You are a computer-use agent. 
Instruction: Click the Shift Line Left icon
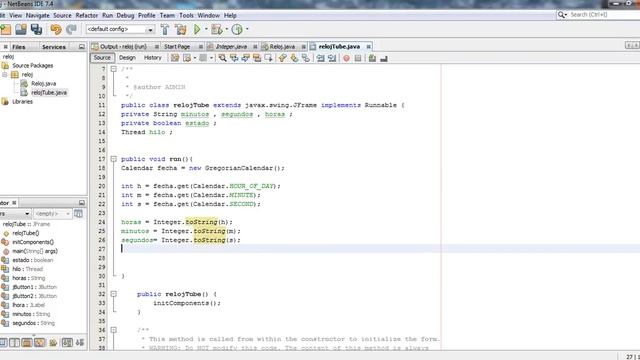(320, 58)
